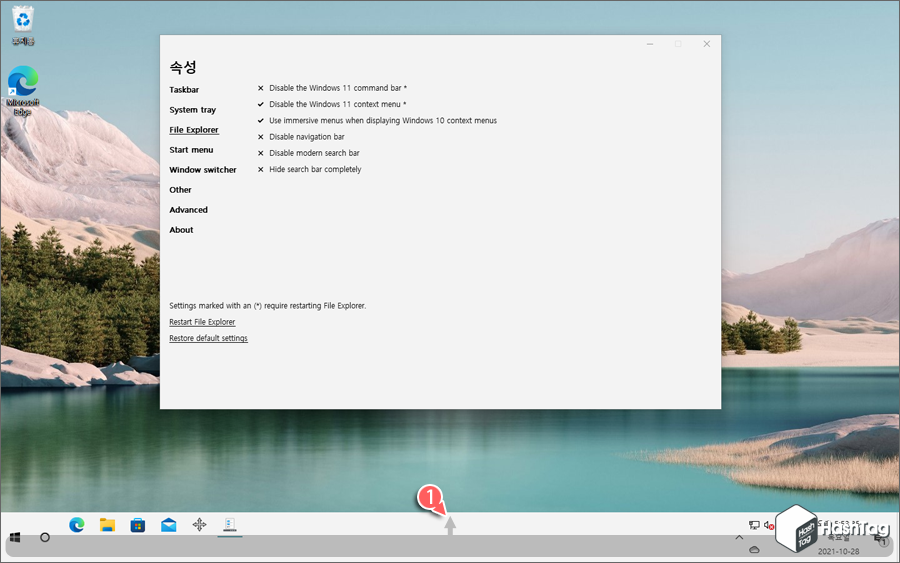The image size is (900, 563).
Task: Close the properties window
Action: (x=707, y=44)
